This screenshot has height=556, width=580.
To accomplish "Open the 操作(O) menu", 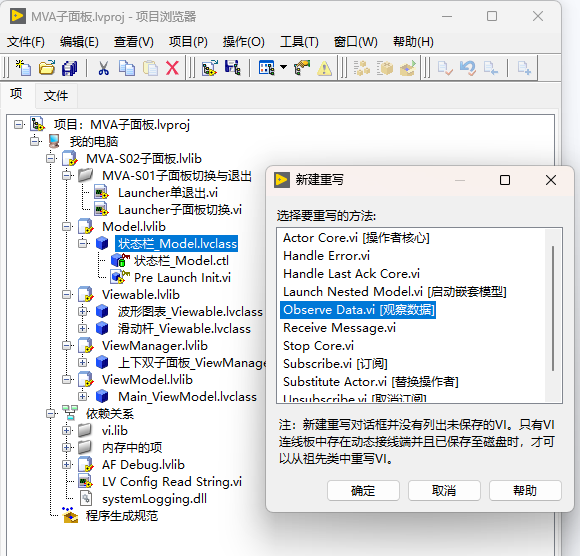I will pos(243,42).
